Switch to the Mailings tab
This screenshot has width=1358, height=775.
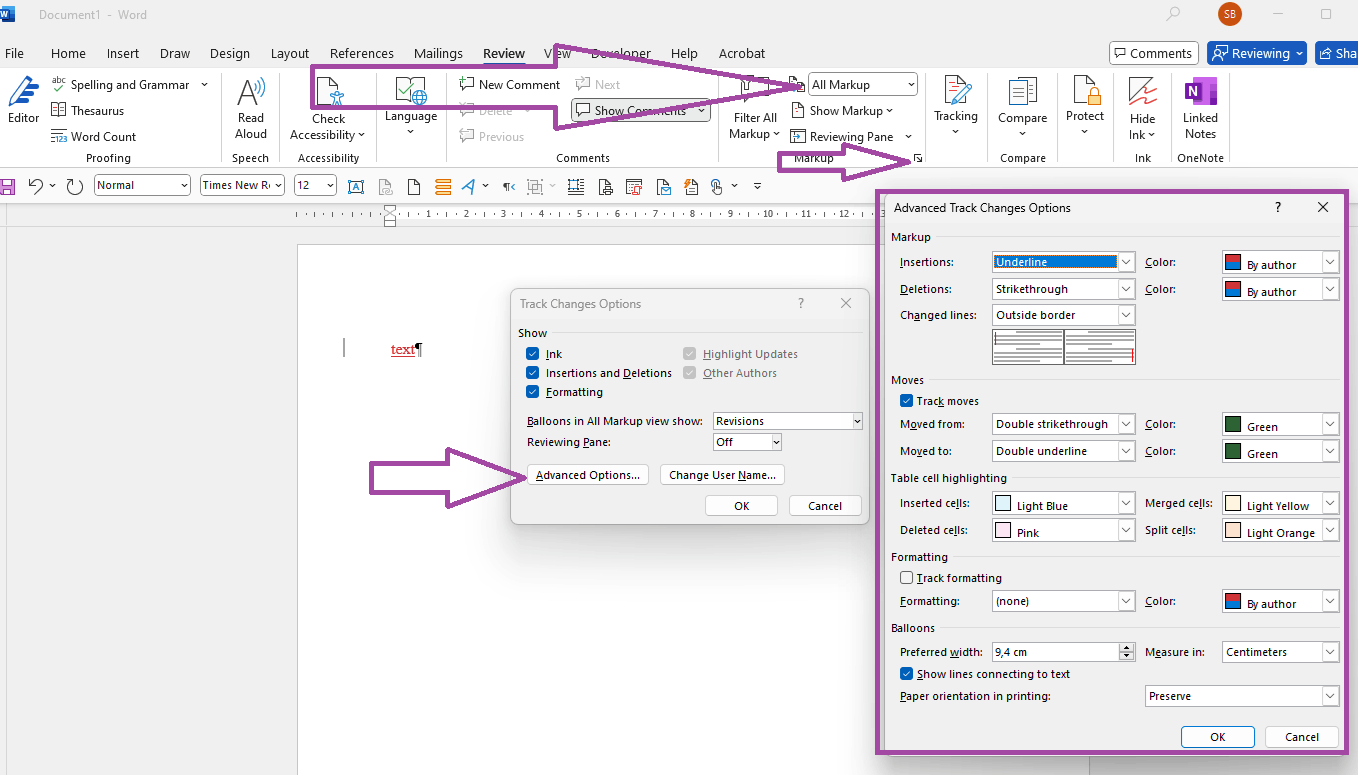coord(438,53)
